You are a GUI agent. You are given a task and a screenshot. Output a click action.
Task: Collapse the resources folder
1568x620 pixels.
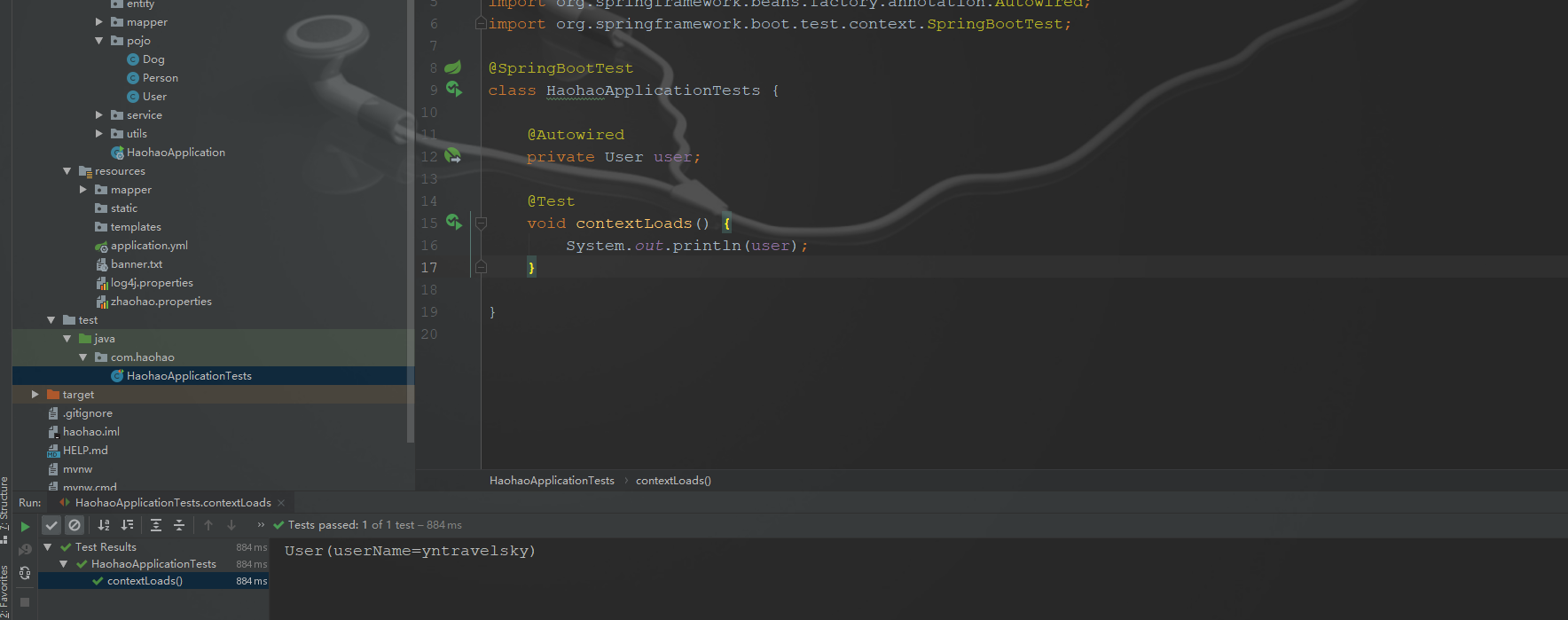coord(67,171)
